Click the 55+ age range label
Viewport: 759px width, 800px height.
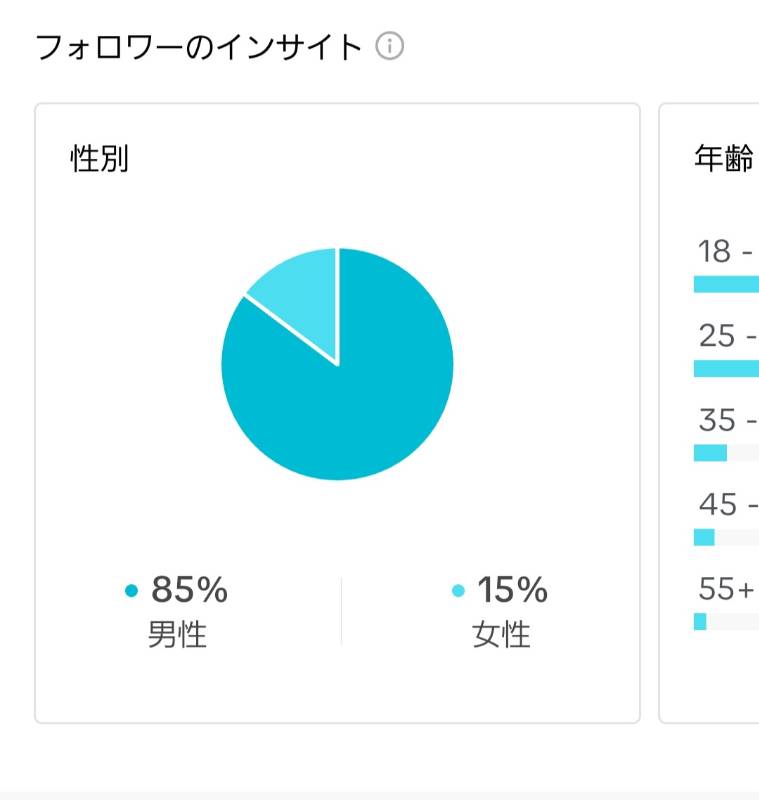click(x=726, y=589)
